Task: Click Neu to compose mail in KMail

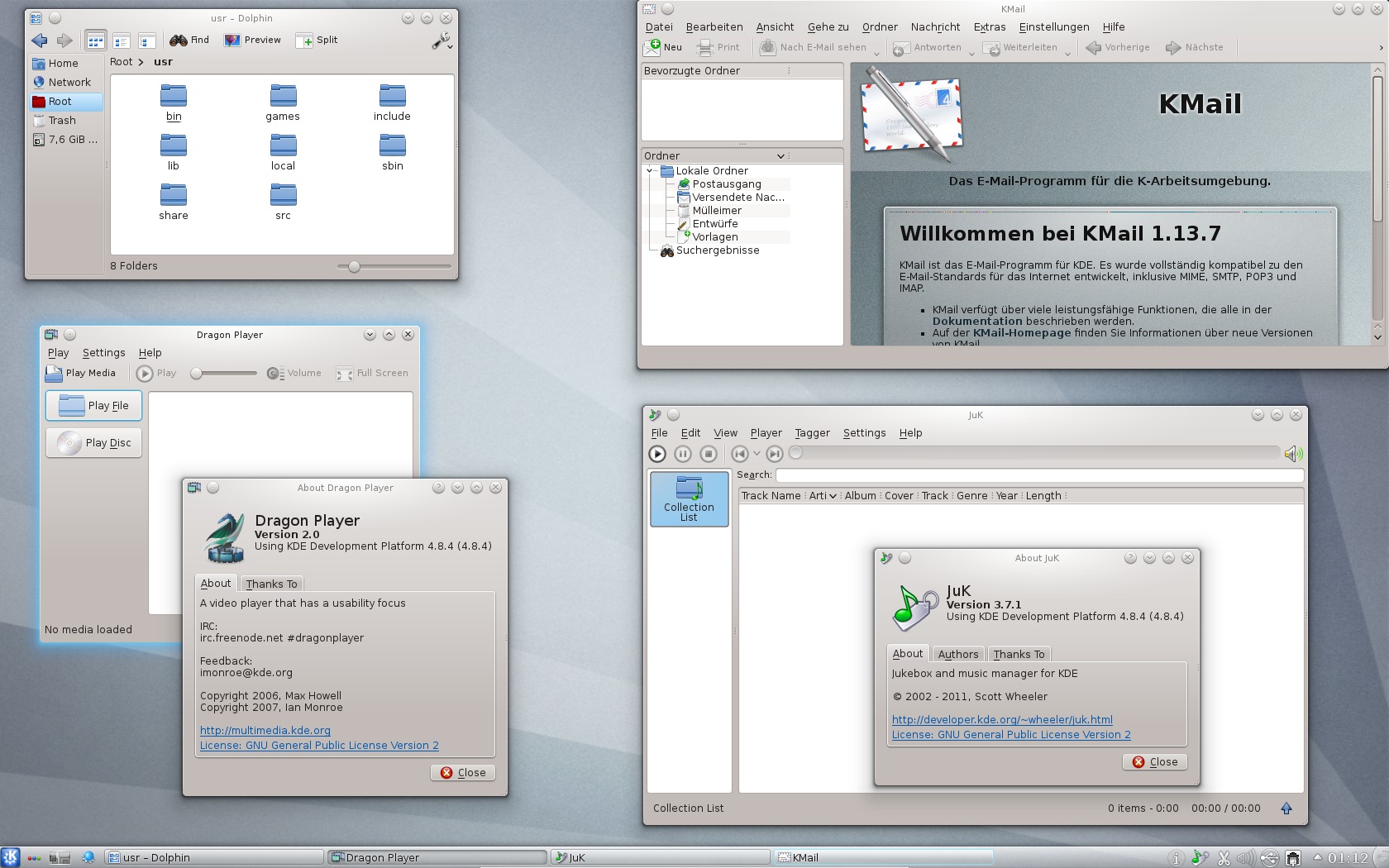Action: [664, 48]
